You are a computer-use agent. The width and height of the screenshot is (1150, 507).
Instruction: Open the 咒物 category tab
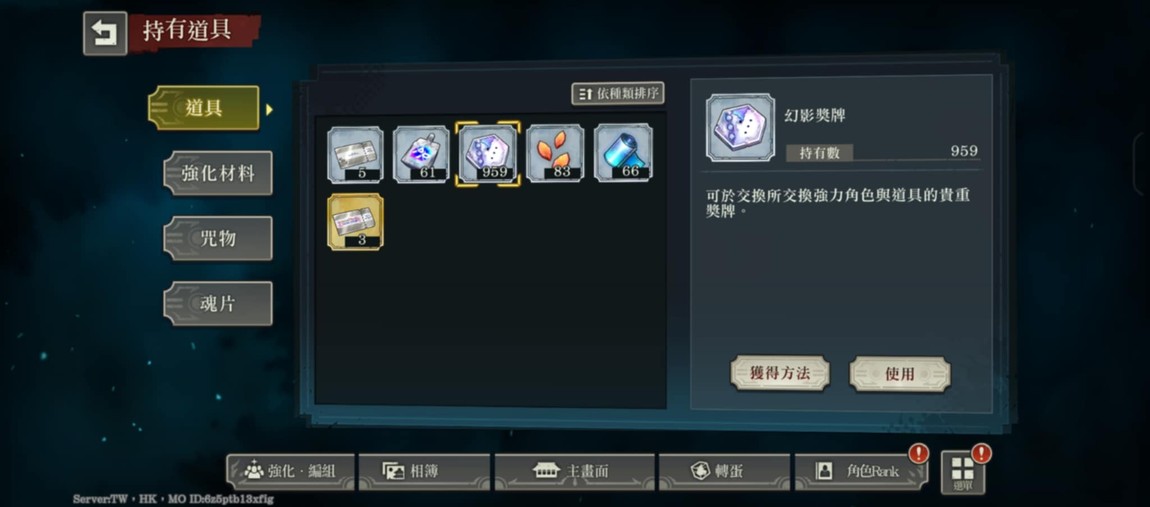pos(217,238)
